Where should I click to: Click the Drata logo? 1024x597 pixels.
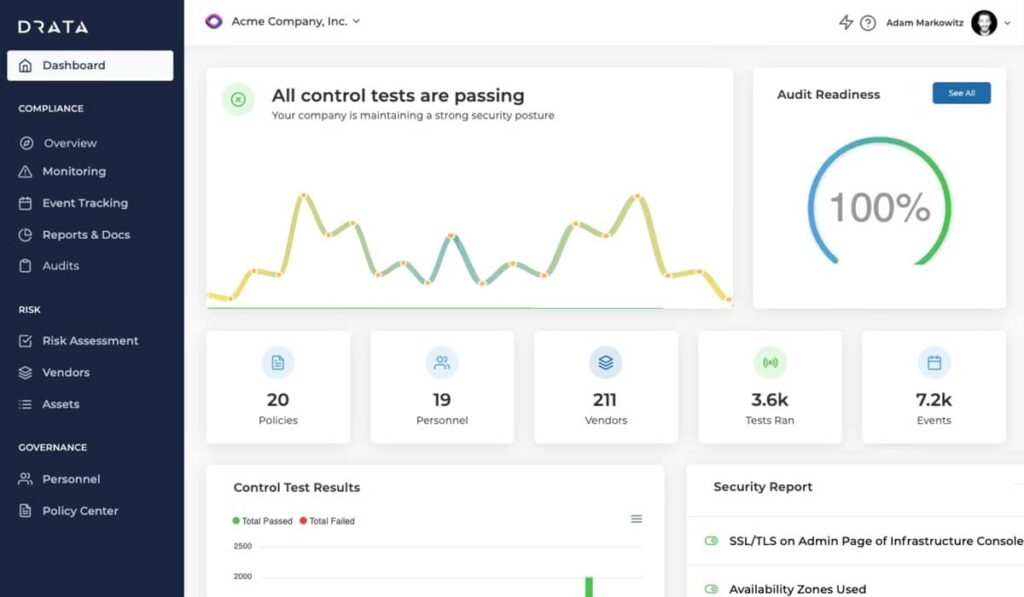[53, 27]
